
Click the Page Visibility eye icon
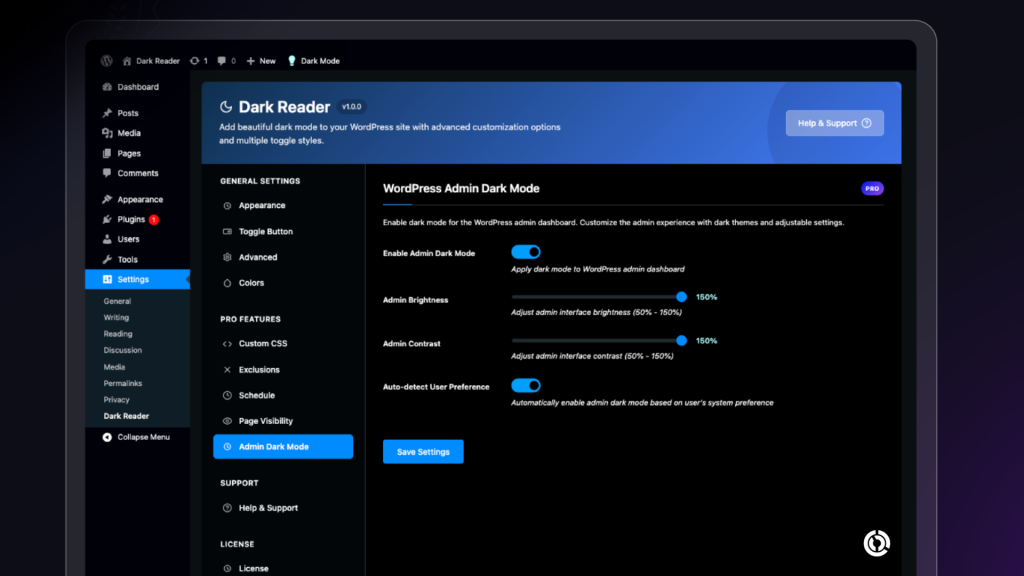[228, 422]
